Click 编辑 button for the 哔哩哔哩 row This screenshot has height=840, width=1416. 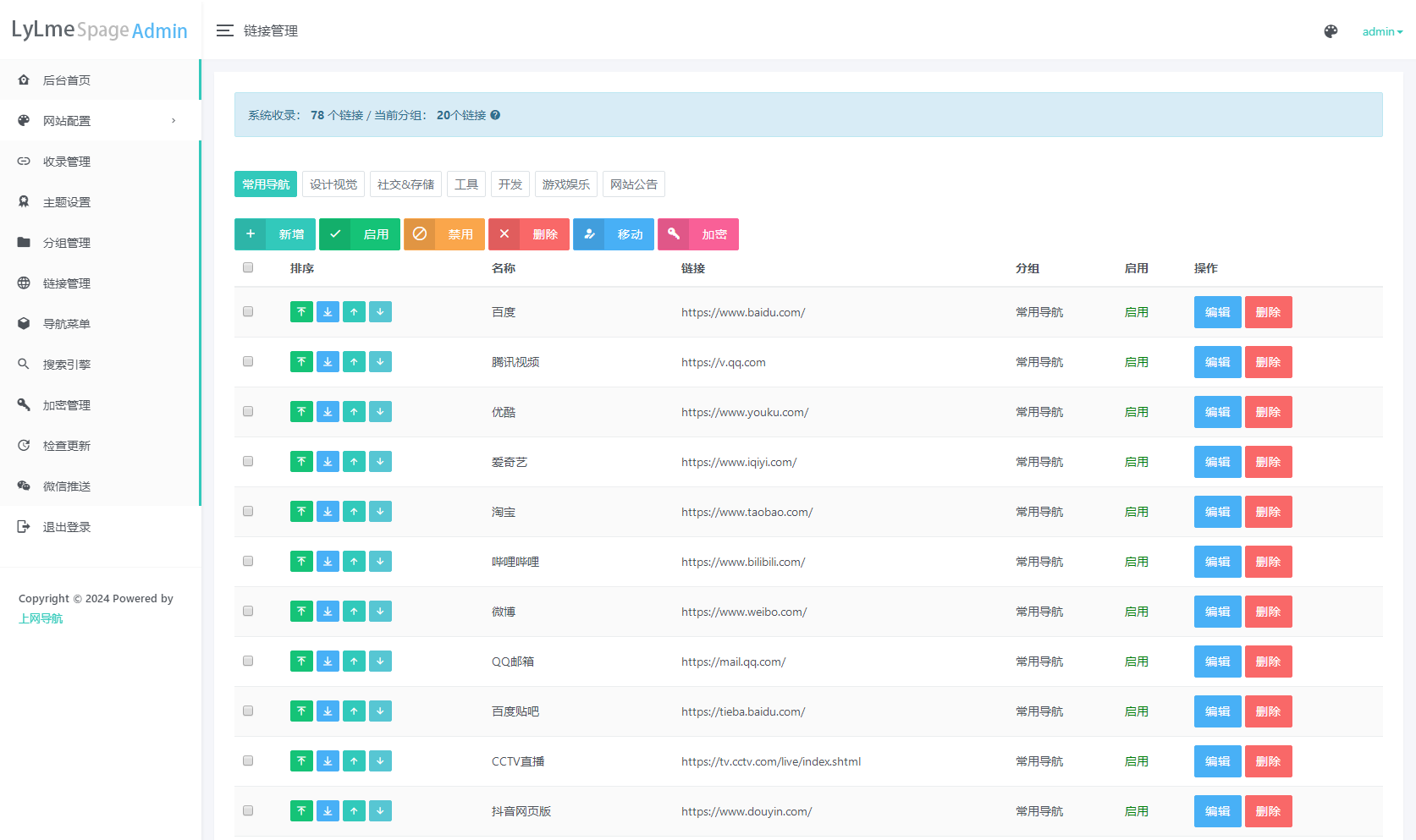click(x=1217, y=562)
